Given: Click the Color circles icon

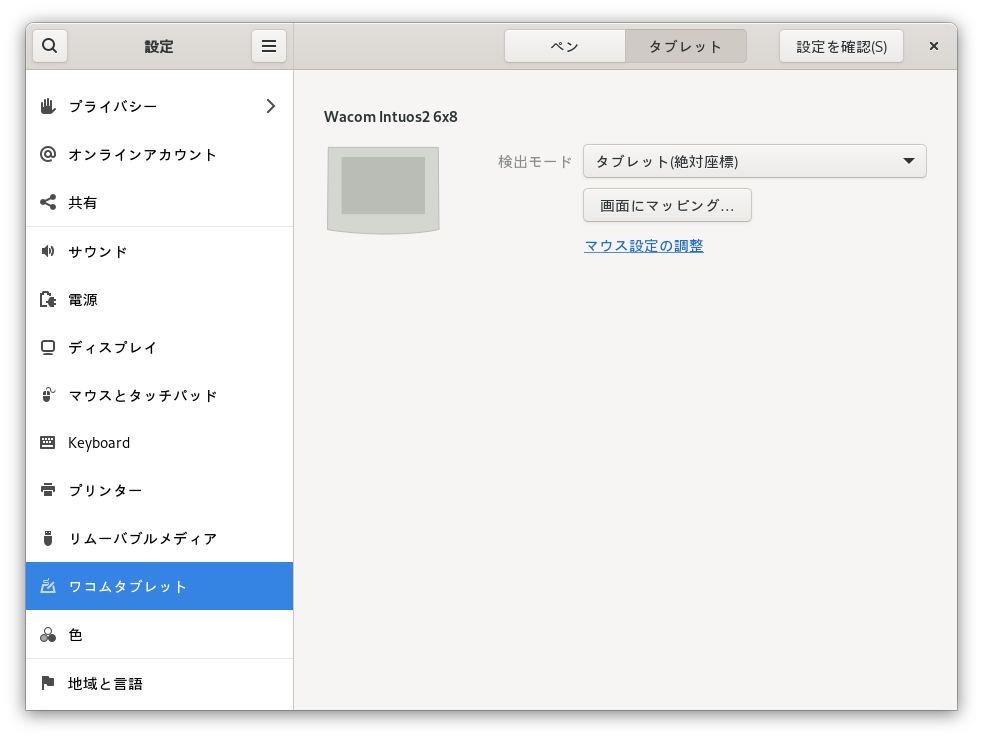Looking at the screenshot, I should pyautogui.click(x=48, y=635).
